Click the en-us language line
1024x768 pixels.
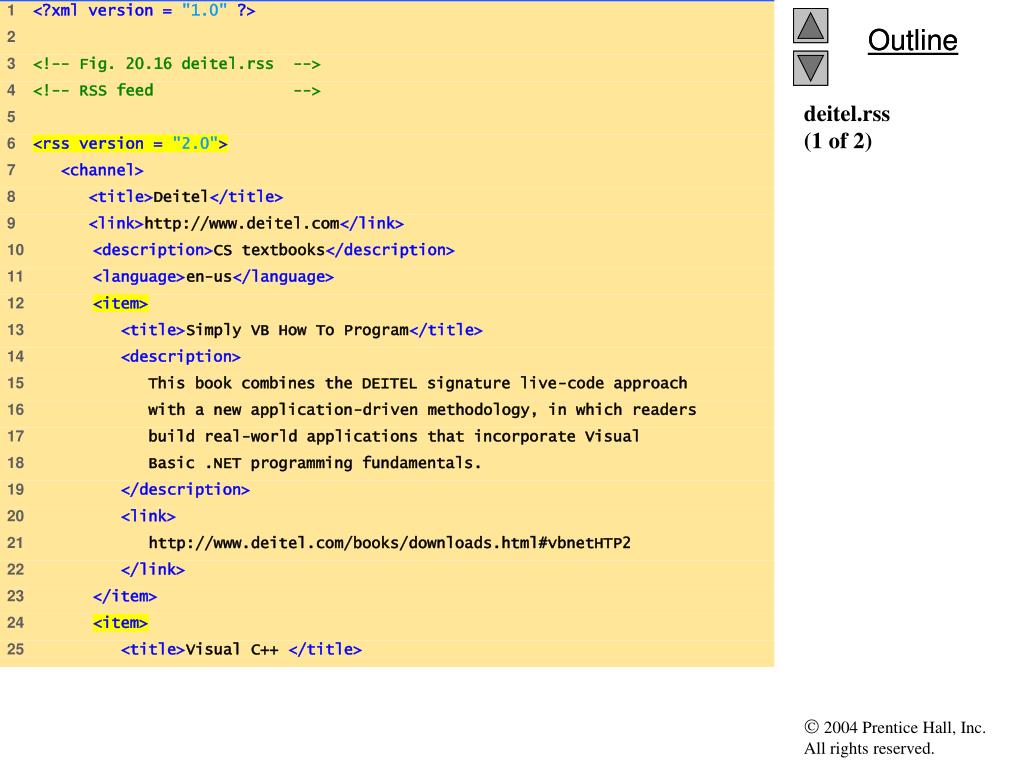pos(213,277)
